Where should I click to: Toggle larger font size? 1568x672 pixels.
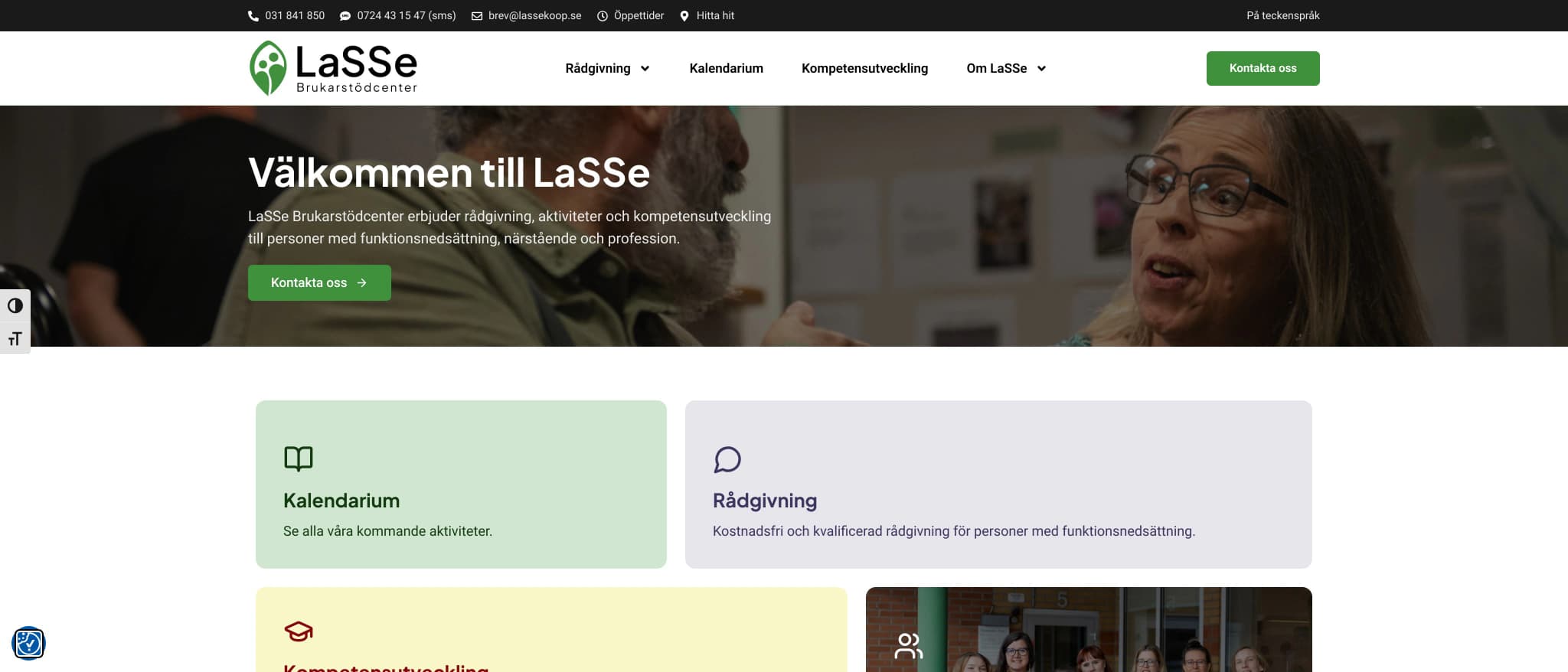(x=15, y=338)
